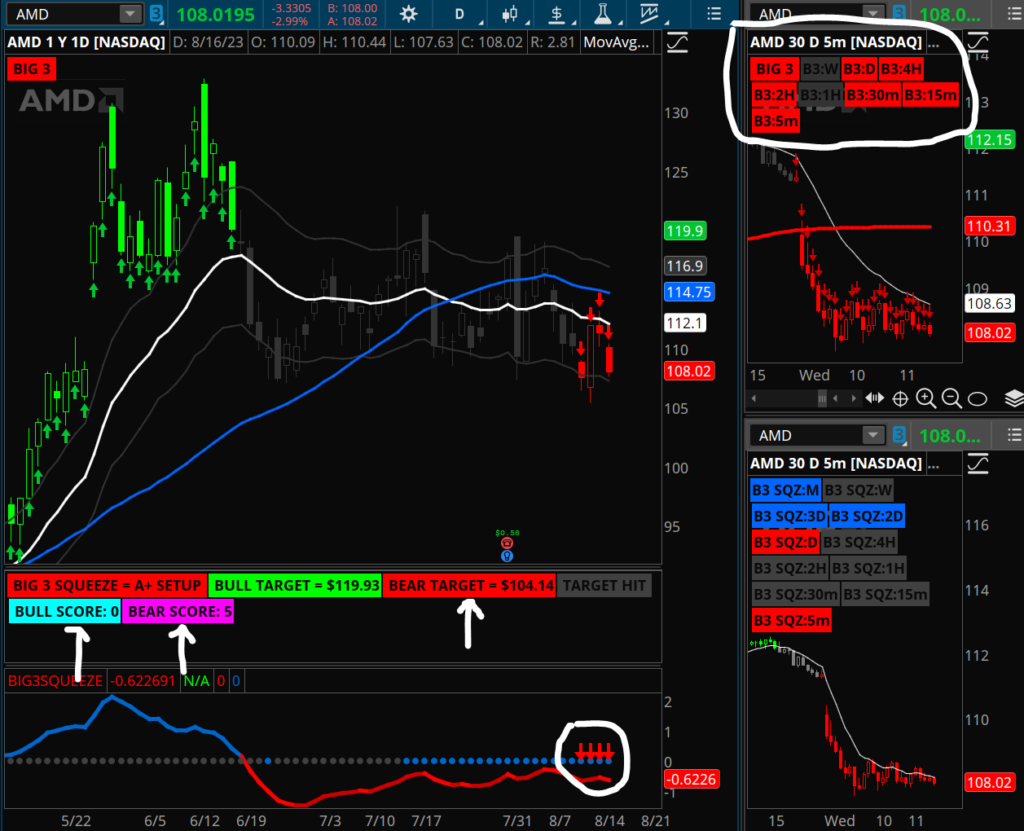Click the gray 116.9 price bubble

click(685, 266)
